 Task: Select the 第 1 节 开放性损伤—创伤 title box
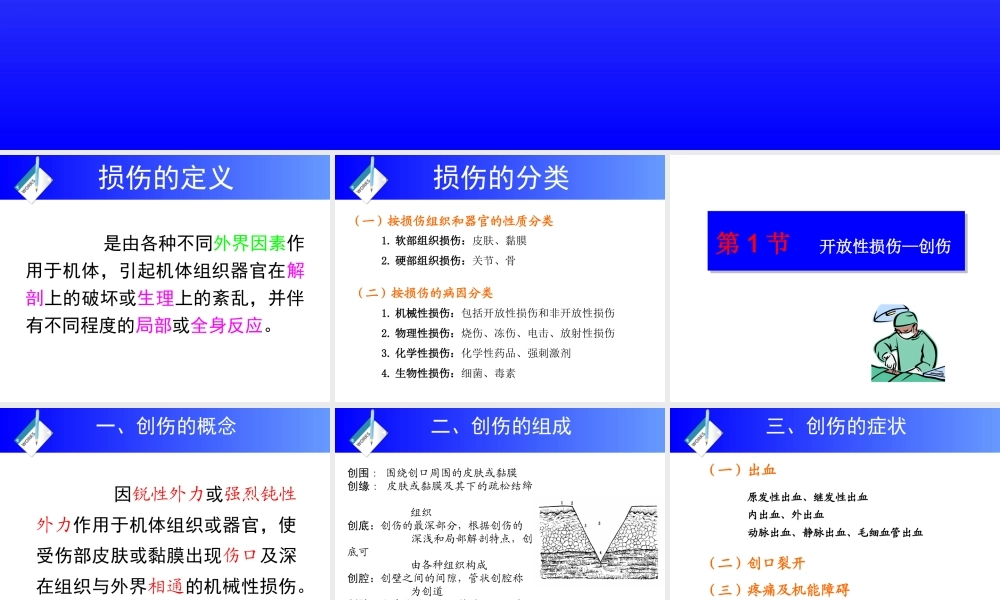836,241
